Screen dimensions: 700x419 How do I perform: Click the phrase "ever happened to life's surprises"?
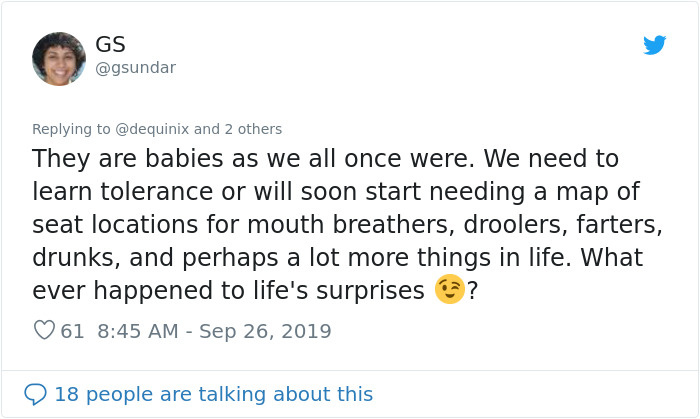[230, 291]
